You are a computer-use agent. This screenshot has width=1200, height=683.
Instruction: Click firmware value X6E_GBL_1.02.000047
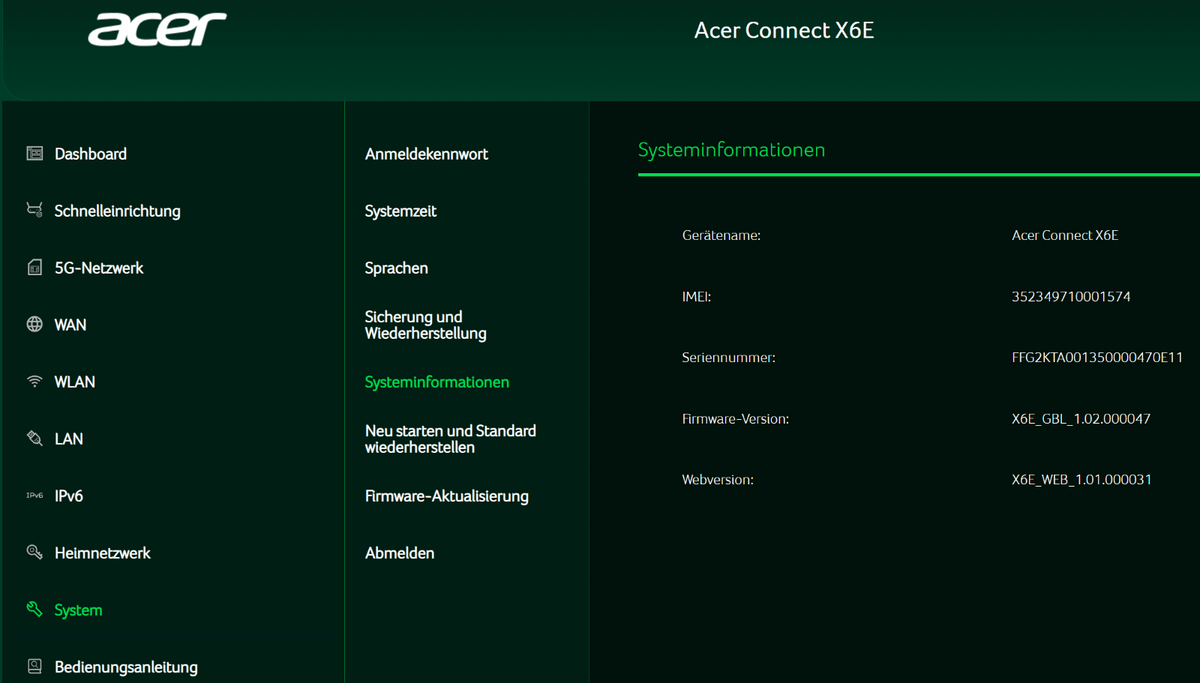coord(1081,419)
